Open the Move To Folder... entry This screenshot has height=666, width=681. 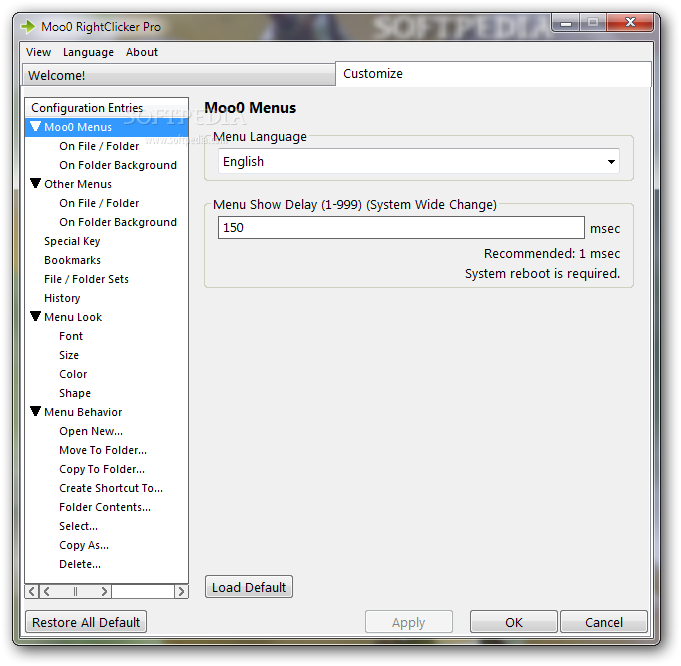pos(103,450)
